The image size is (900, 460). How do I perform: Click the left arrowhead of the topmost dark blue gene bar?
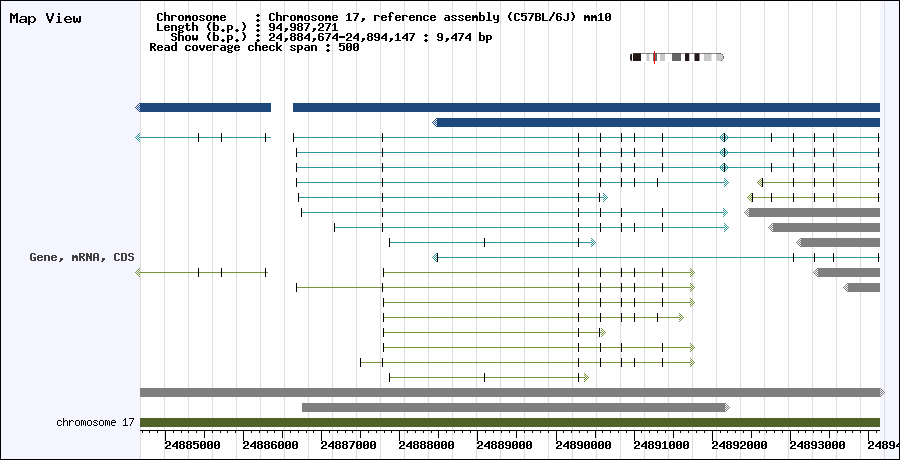pyautogui.click(x=138, y=107)
